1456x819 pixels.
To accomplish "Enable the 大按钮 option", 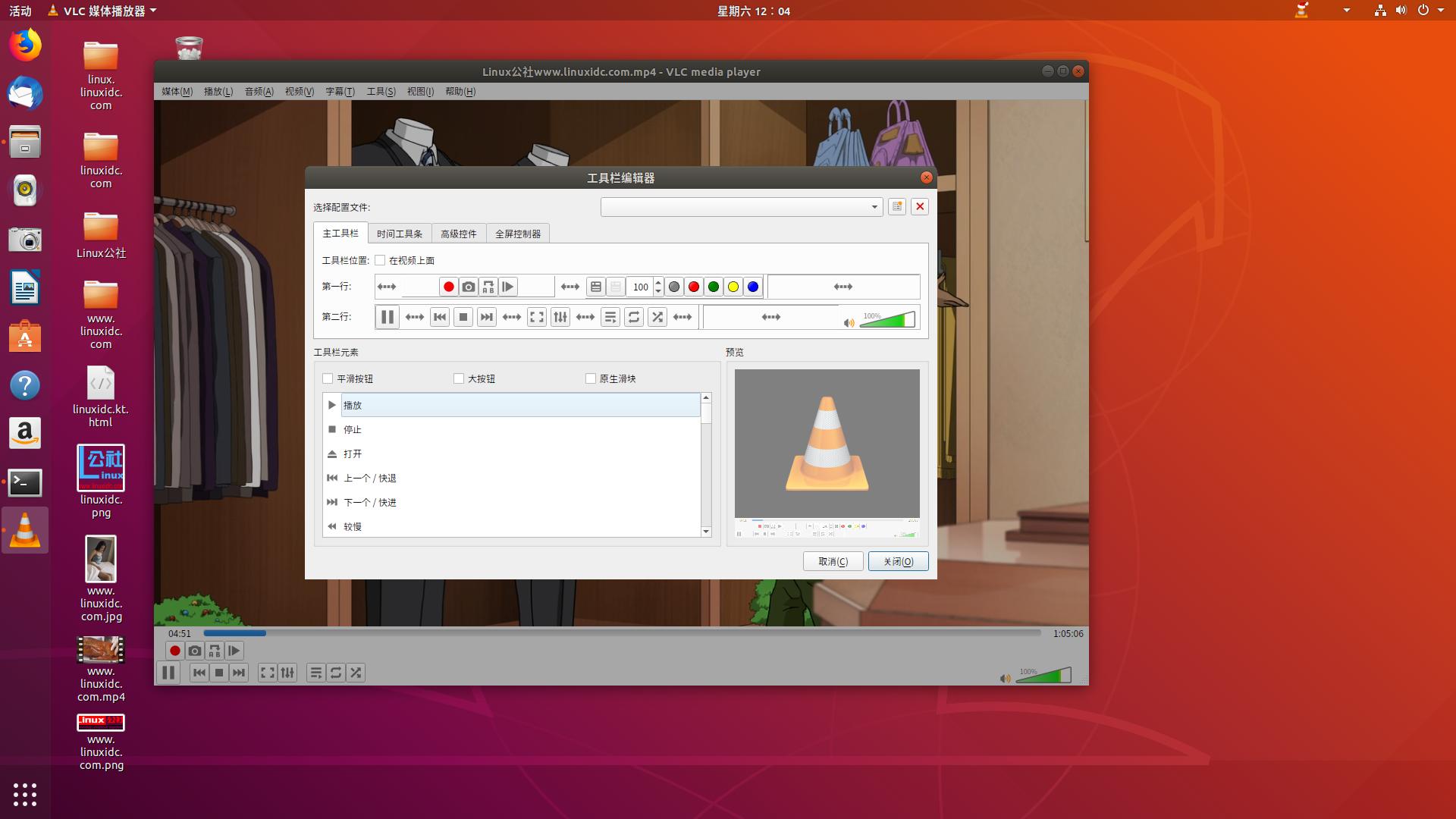I will pyautogui.click(x=459, y=378).
